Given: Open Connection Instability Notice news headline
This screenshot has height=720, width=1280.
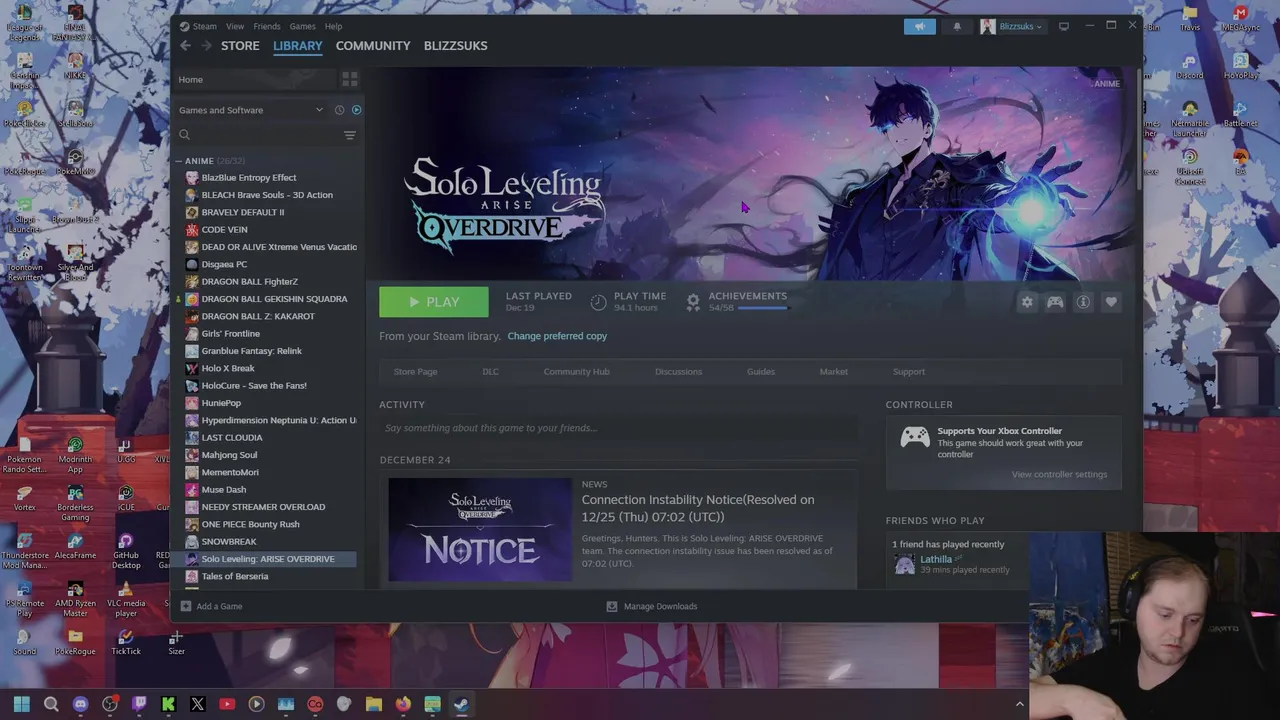Looking at the screenshot, I should coord(698,508).
